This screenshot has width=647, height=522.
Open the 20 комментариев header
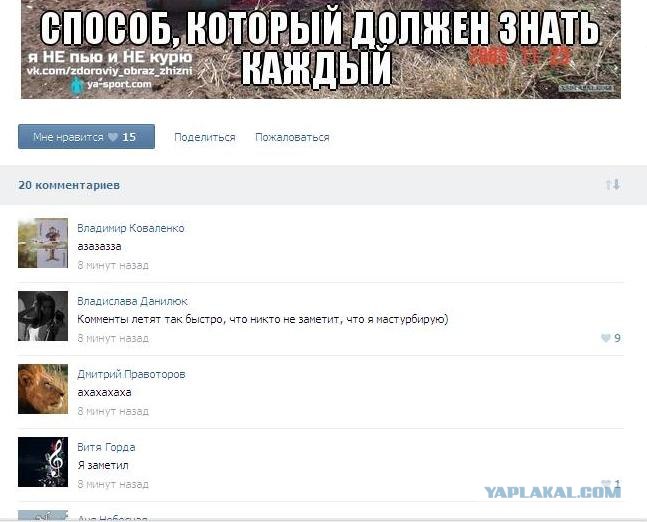pyautogui.click(x=69, y=185)
